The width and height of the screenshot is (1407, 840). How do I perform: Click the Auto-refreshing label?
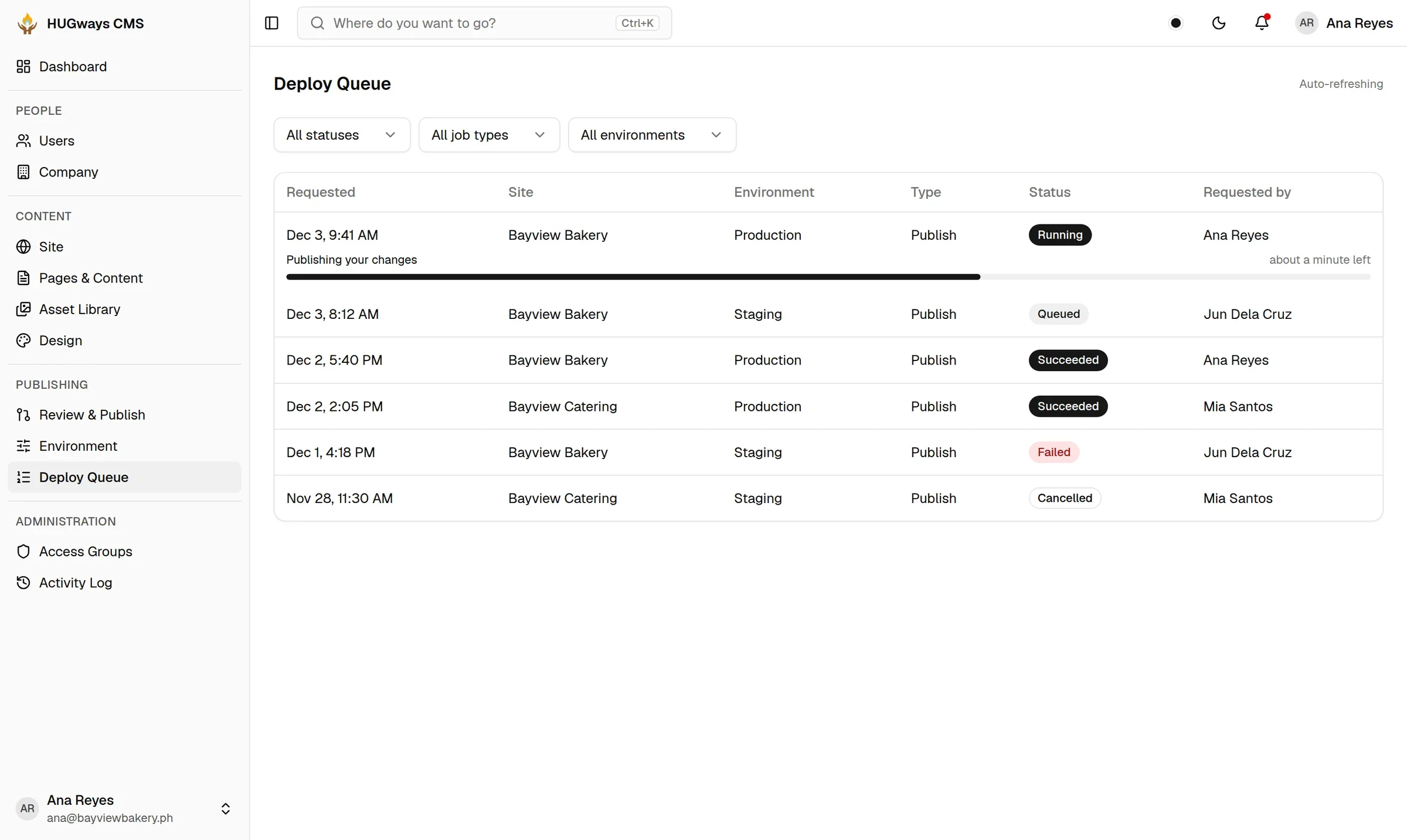coord(1341,84)
